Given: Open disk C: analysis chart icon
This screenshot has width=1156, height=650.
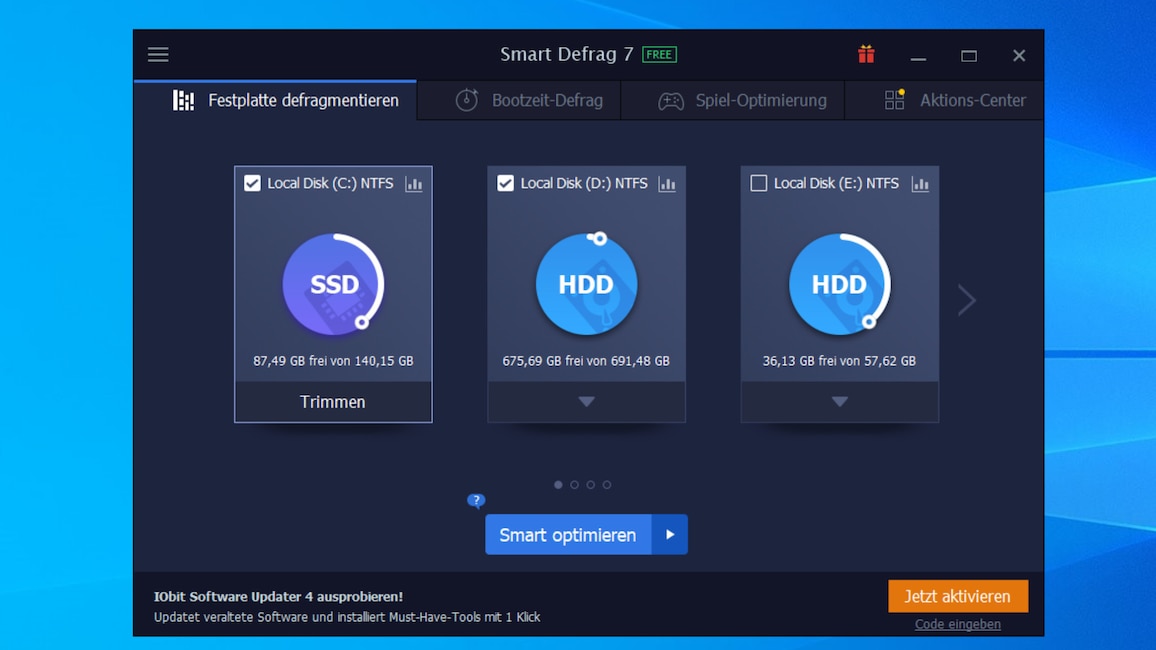Looking at the screenshot, I should point(414,184).
